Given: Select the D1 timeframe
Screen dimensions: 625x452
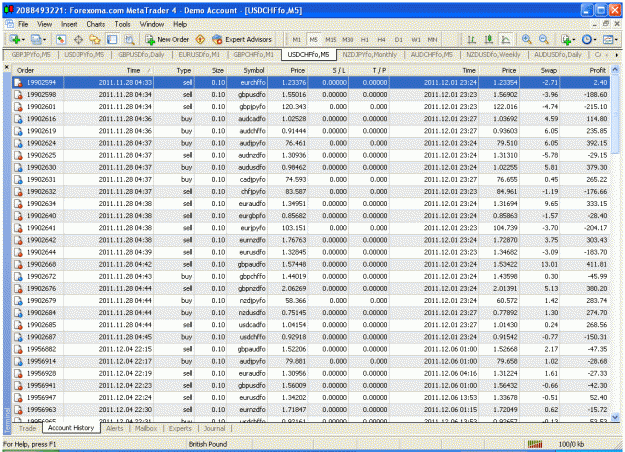Looking at the screenshot, I should [x=399, y=40].
